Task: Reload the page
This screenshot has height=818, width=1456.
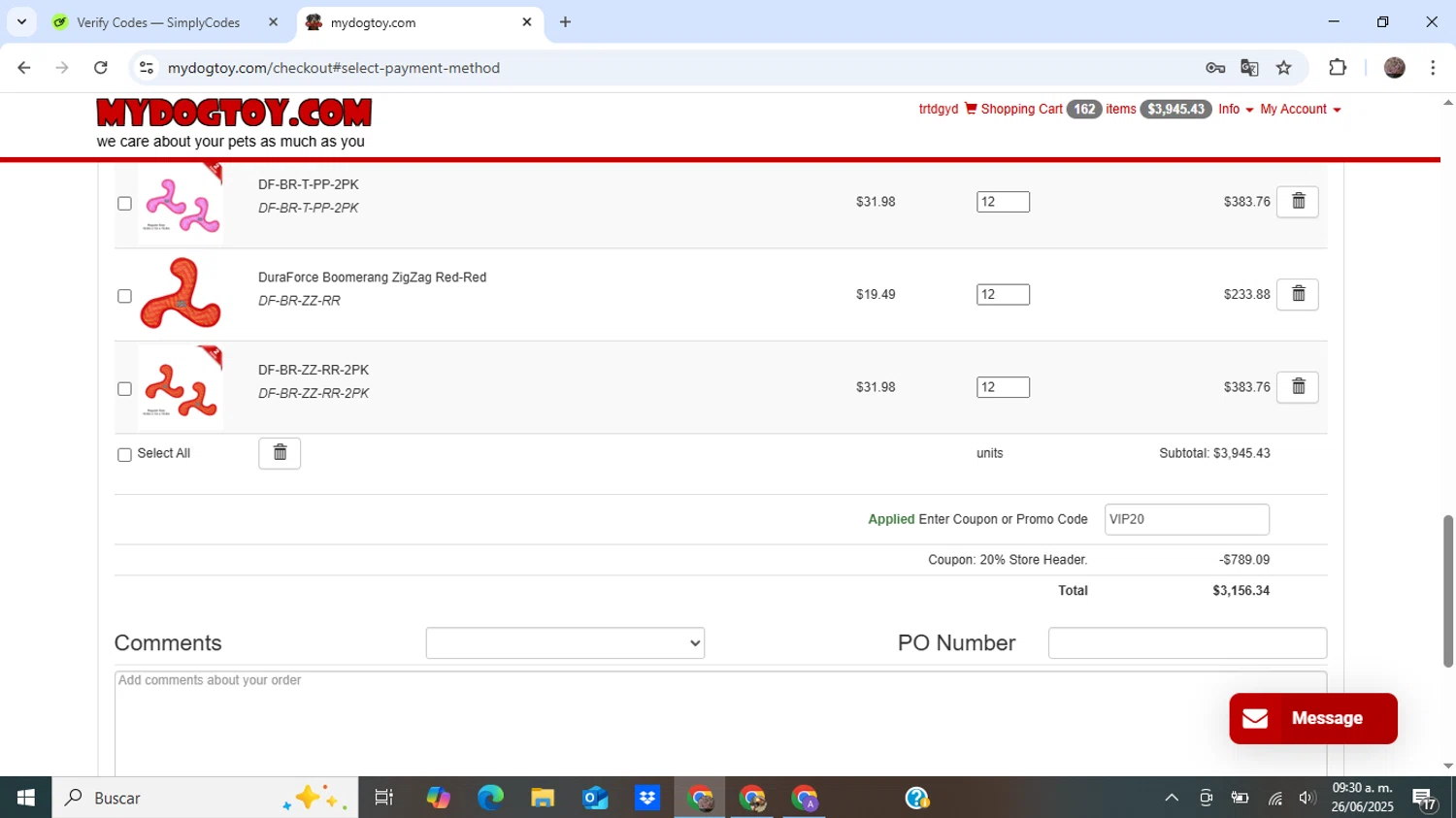Action: click(x=101, y=68)
